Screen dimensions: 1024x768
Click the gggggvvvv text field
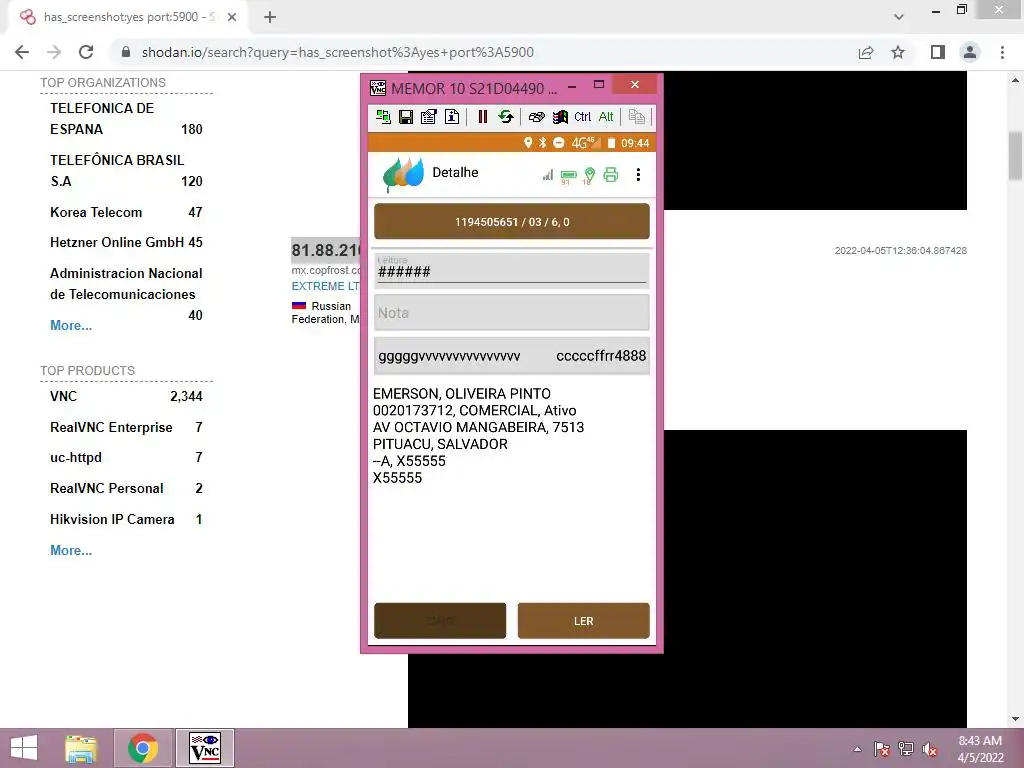tap(511, 355)
